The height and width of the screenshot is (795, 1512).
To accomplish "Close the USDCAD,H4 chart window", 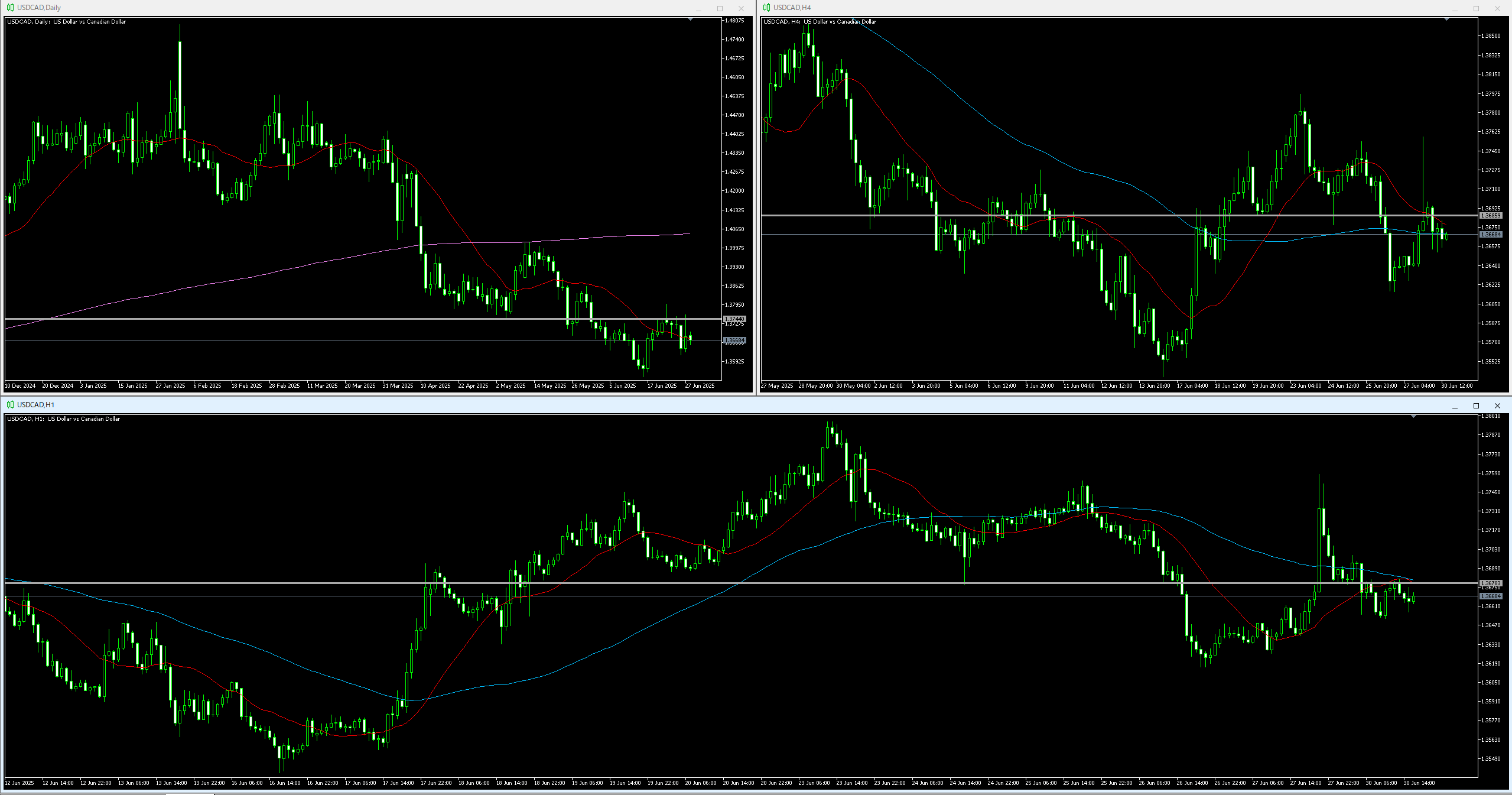I will click(1497, 8).
